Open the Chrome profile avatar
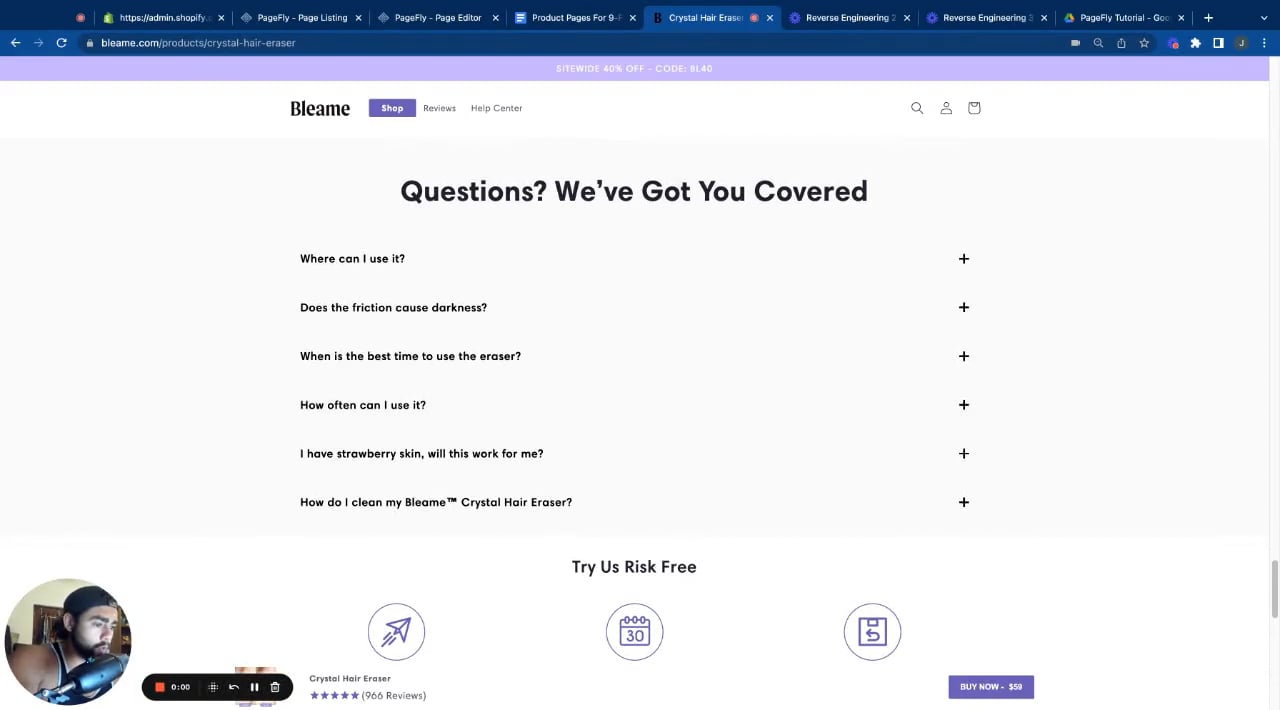Image resolution: width=1280 pixels, height=710 pixels. [1241, 43]
